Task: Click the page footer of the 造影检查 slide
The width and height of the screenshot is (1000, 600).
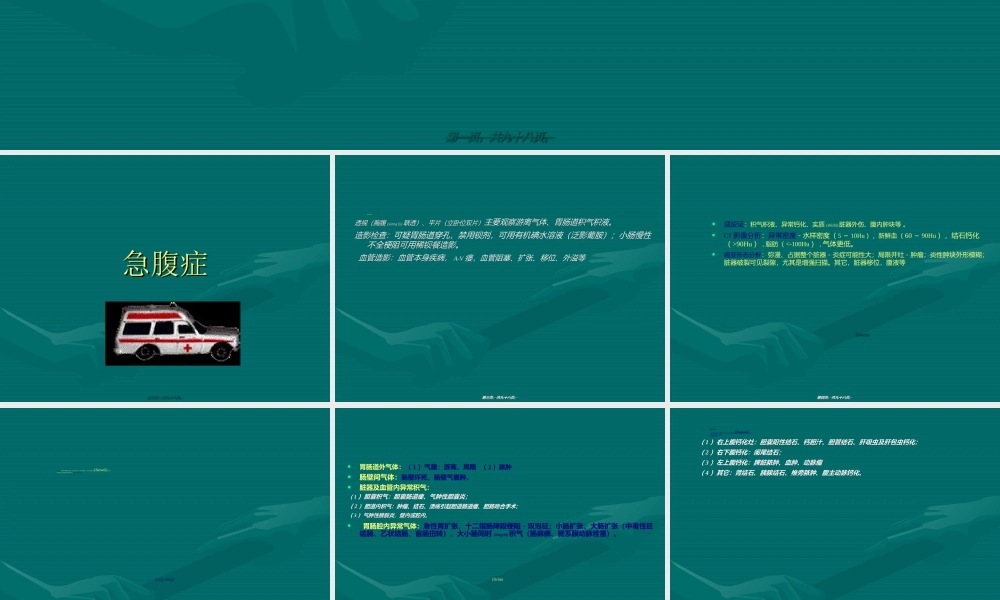Action: point(499,396)
